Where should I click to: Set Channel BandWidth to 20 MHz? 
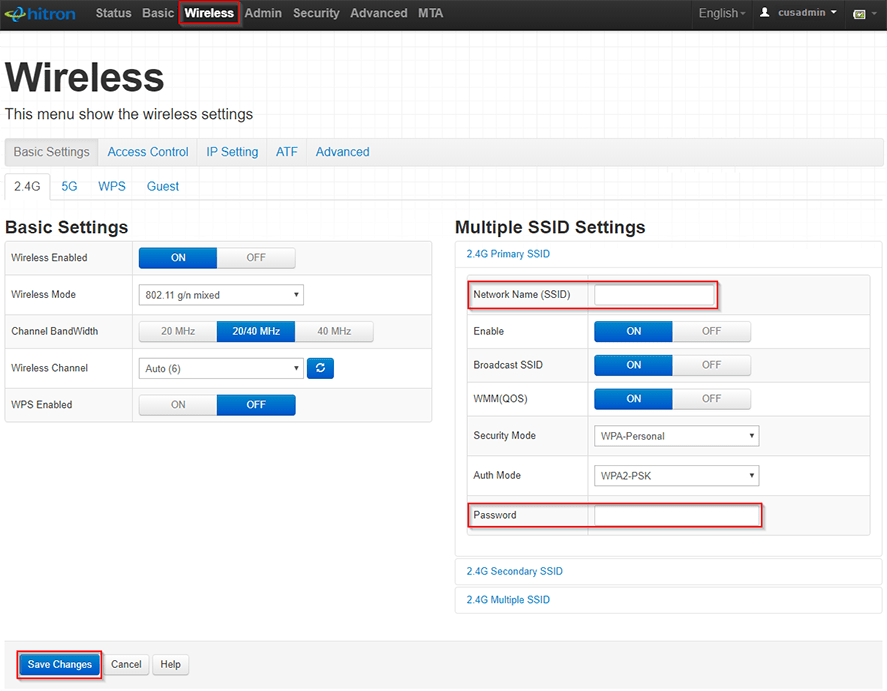coord(178,331)
